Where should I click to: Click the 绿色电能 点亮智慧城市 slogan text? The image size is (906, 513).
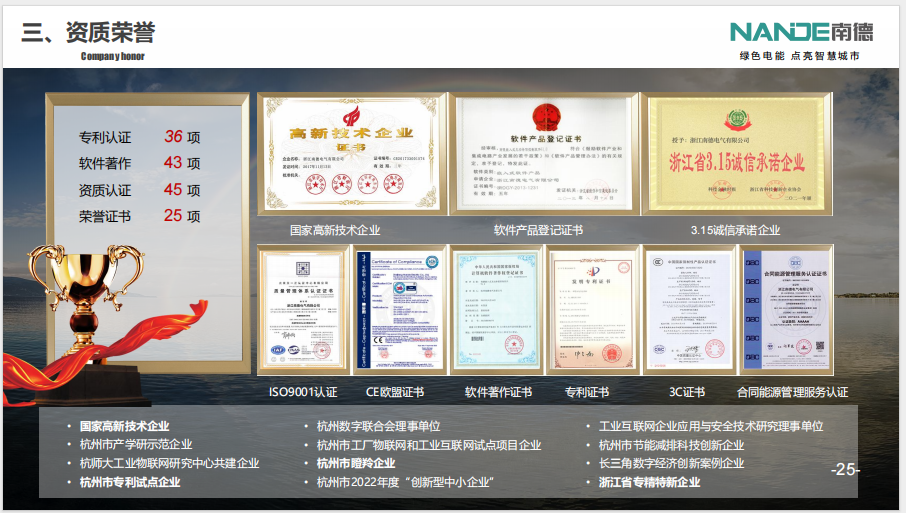(798, 56)
